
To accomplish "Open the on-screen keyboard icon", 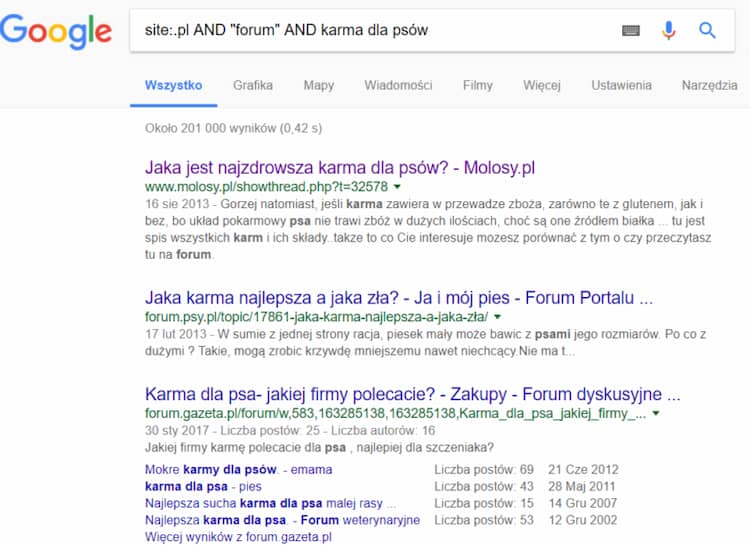I will (x=630, y=31).
